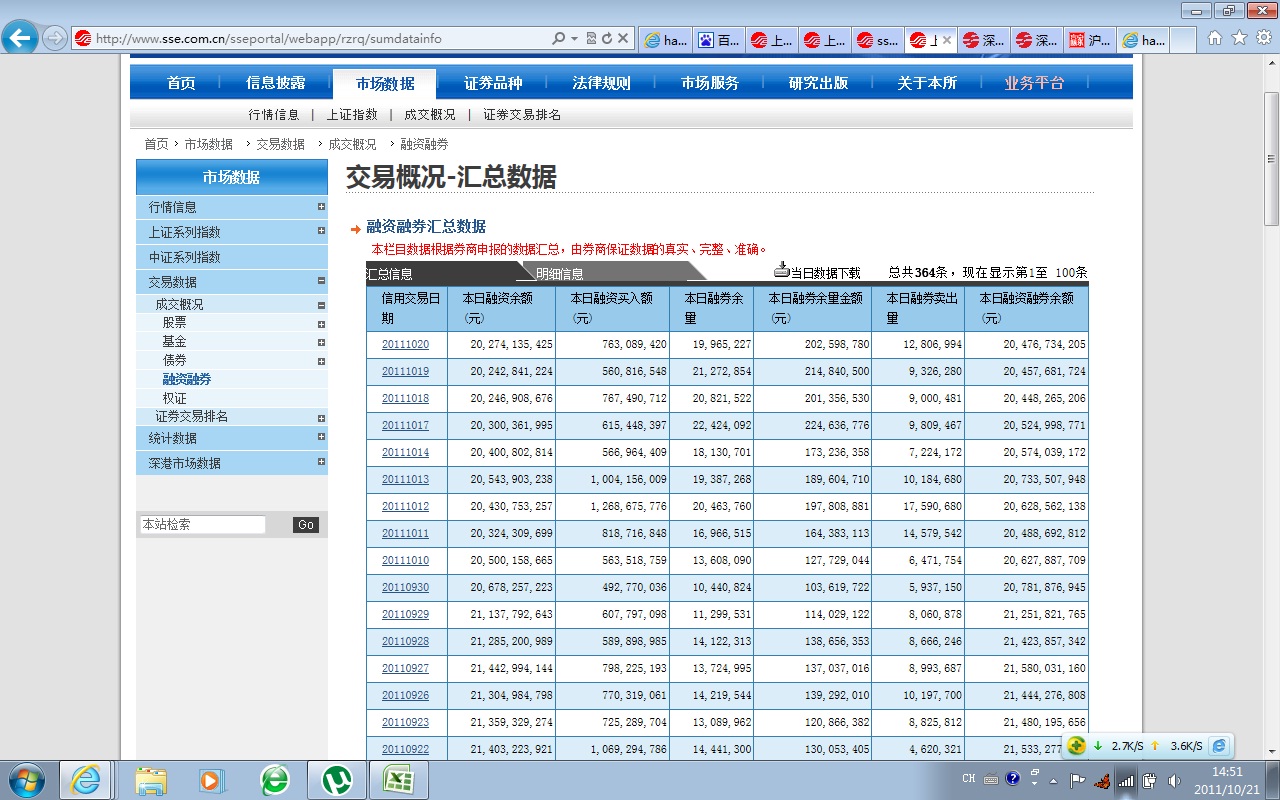Image resolution: width=1280 pixels, height=800 pixels.
Task: Click blue help question mark tray icon
Action: (x=1013, y=778)
